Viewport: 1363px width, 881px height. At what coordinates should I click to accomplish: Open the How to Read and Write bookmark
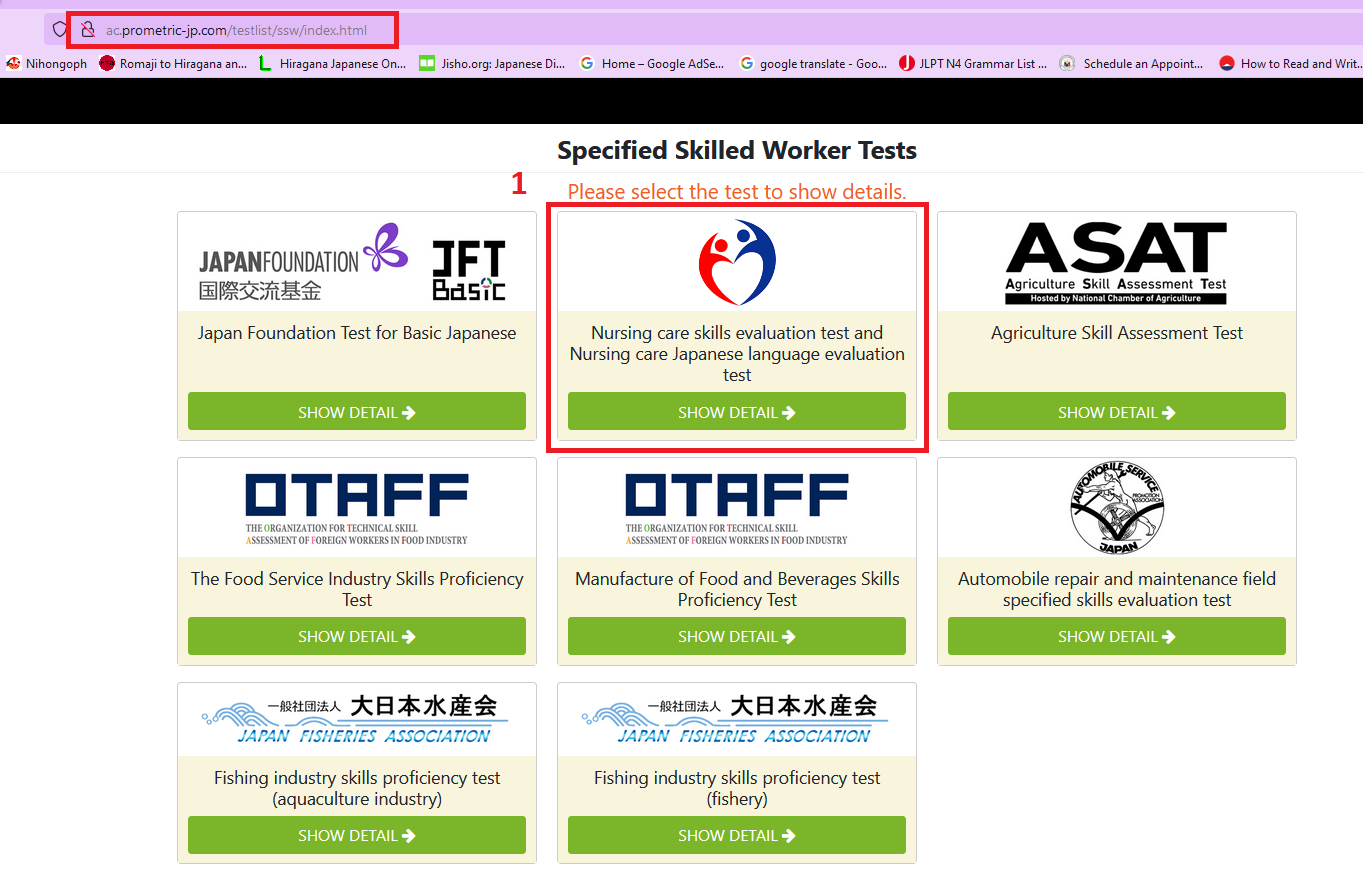(1290, 63)
